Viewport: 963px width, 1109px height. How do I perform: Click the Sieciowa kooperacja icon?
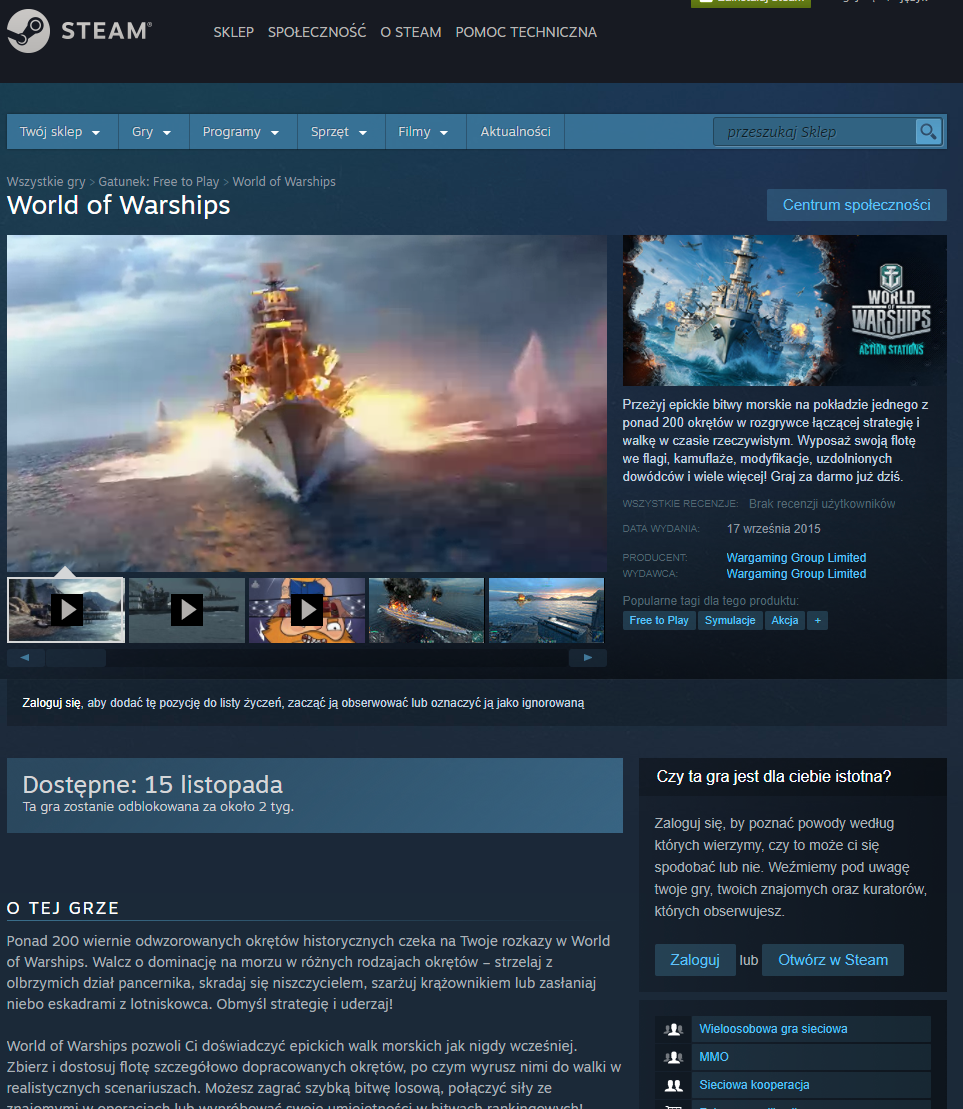coord(674,1085)
